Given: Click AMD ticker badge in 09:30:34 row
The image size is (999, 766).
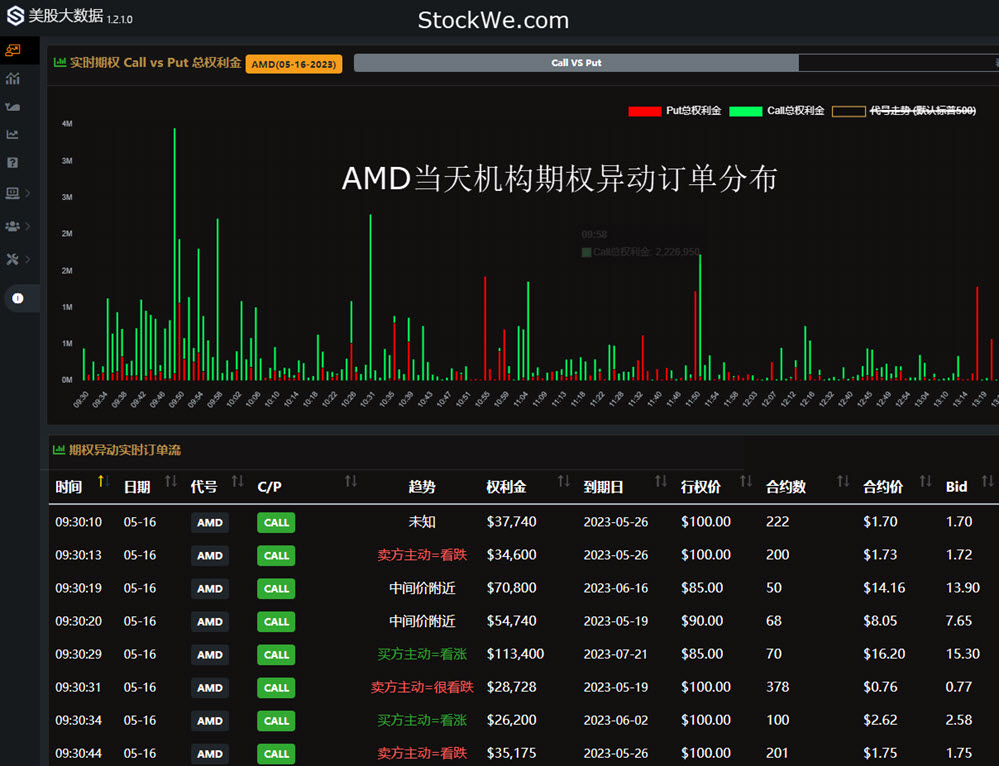Looking at the screenshot, I should 210,721.
